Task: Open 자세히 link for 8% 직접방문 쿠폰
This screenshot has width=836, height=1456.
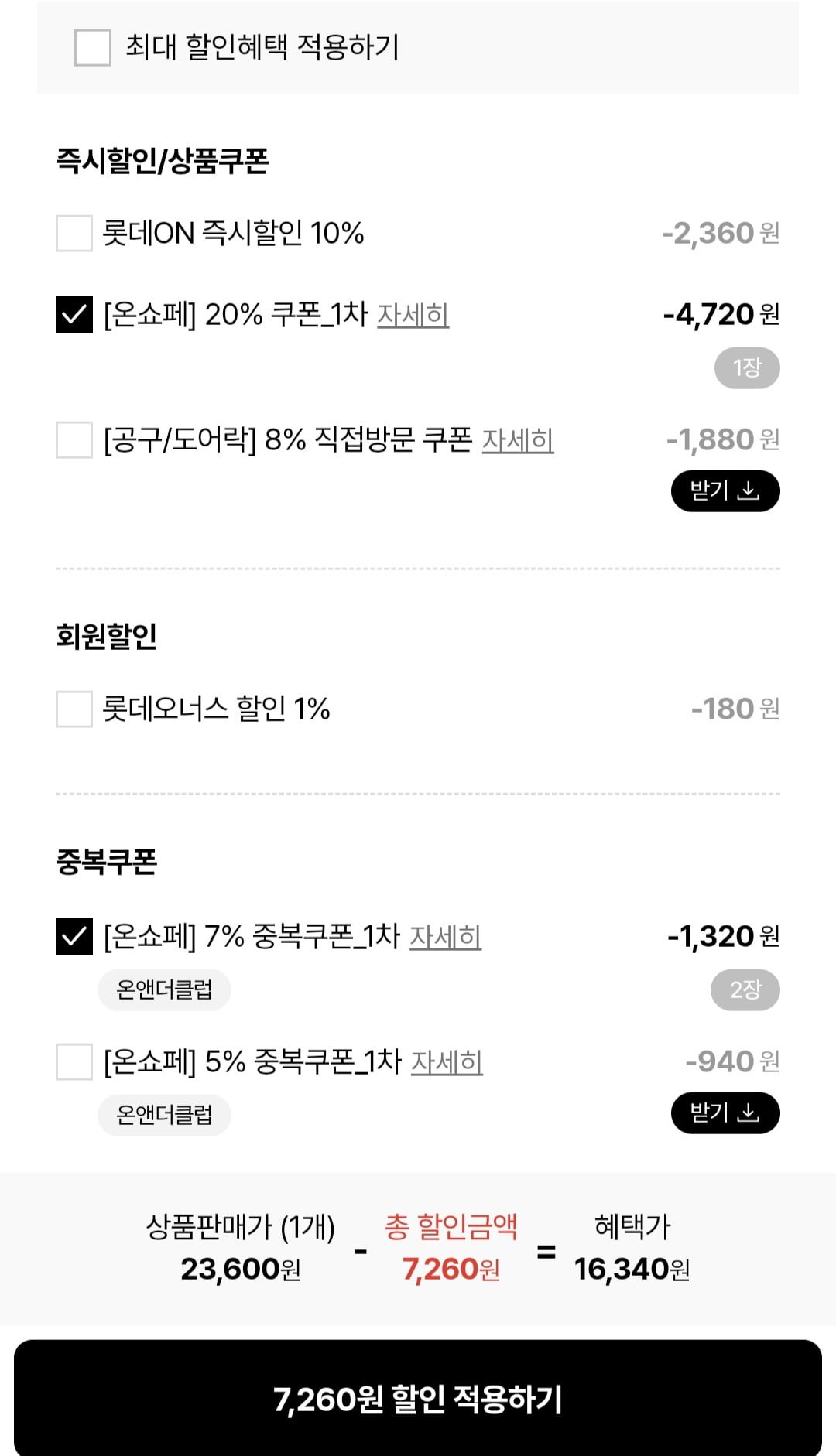Action: [x=518, y=440]
